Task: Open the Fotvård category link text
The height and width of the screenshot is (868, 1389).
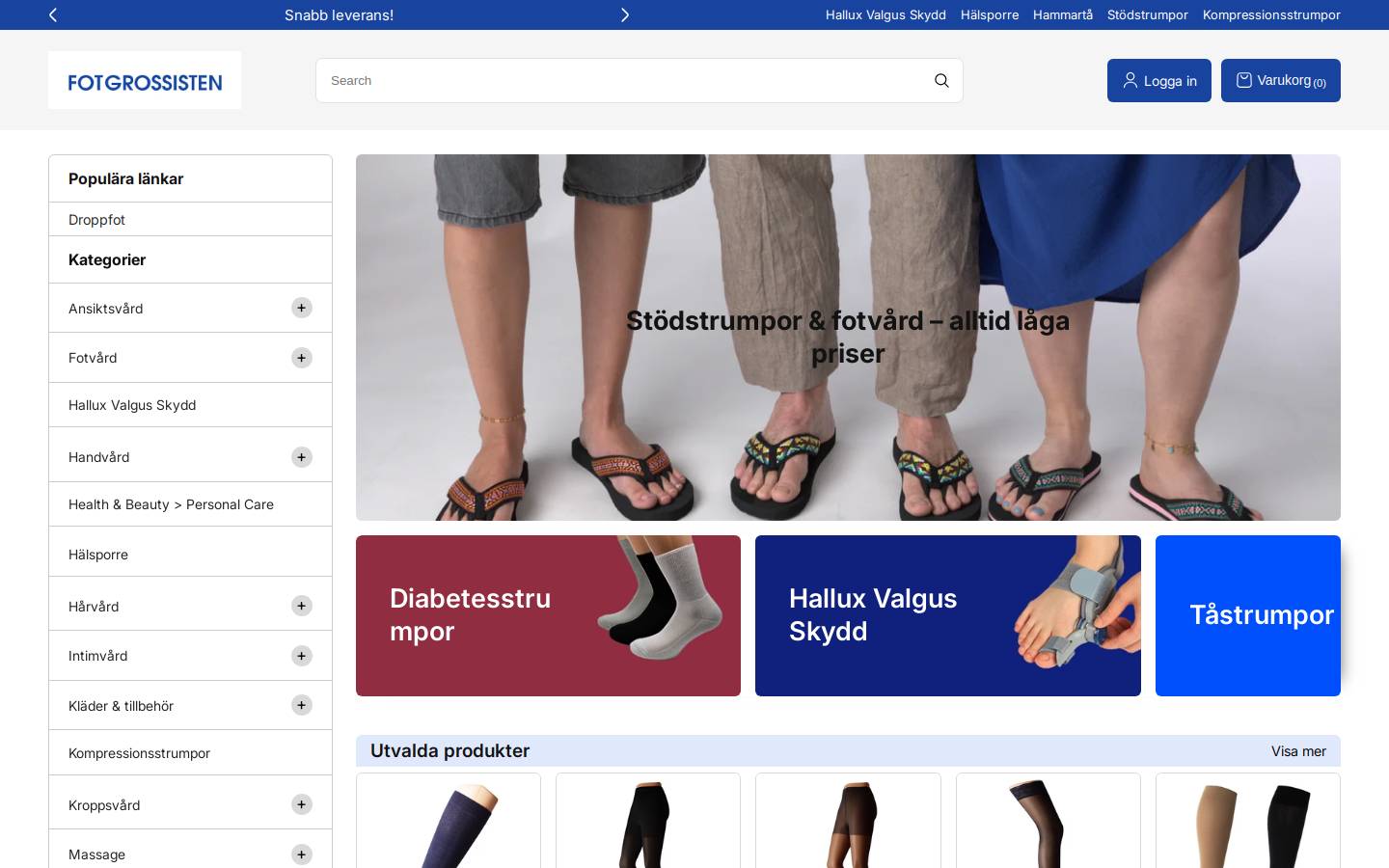Action: point(93,358)
